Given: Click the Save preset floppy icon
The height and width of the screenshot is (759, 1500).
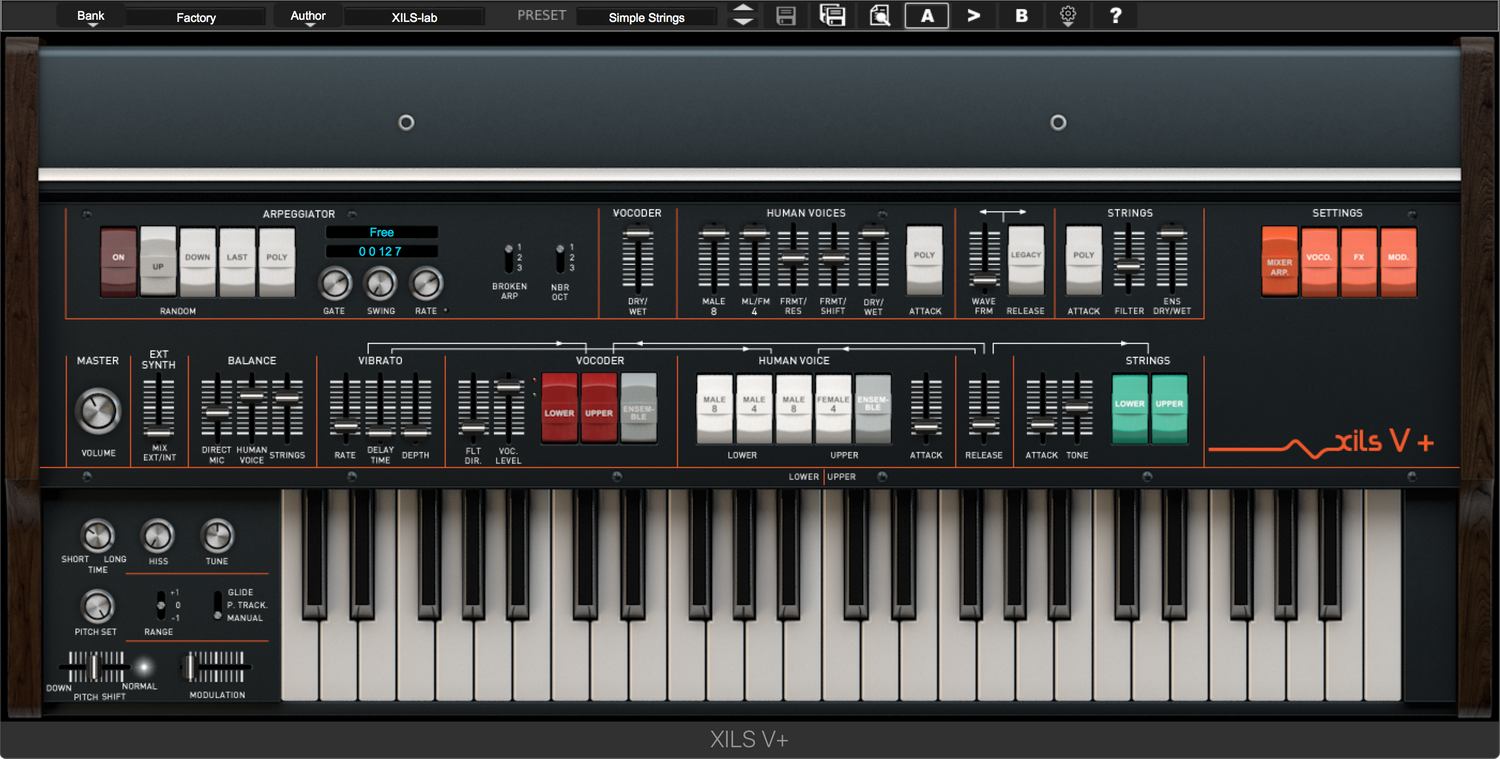Looking at the screenshot, I should (786, 16).
